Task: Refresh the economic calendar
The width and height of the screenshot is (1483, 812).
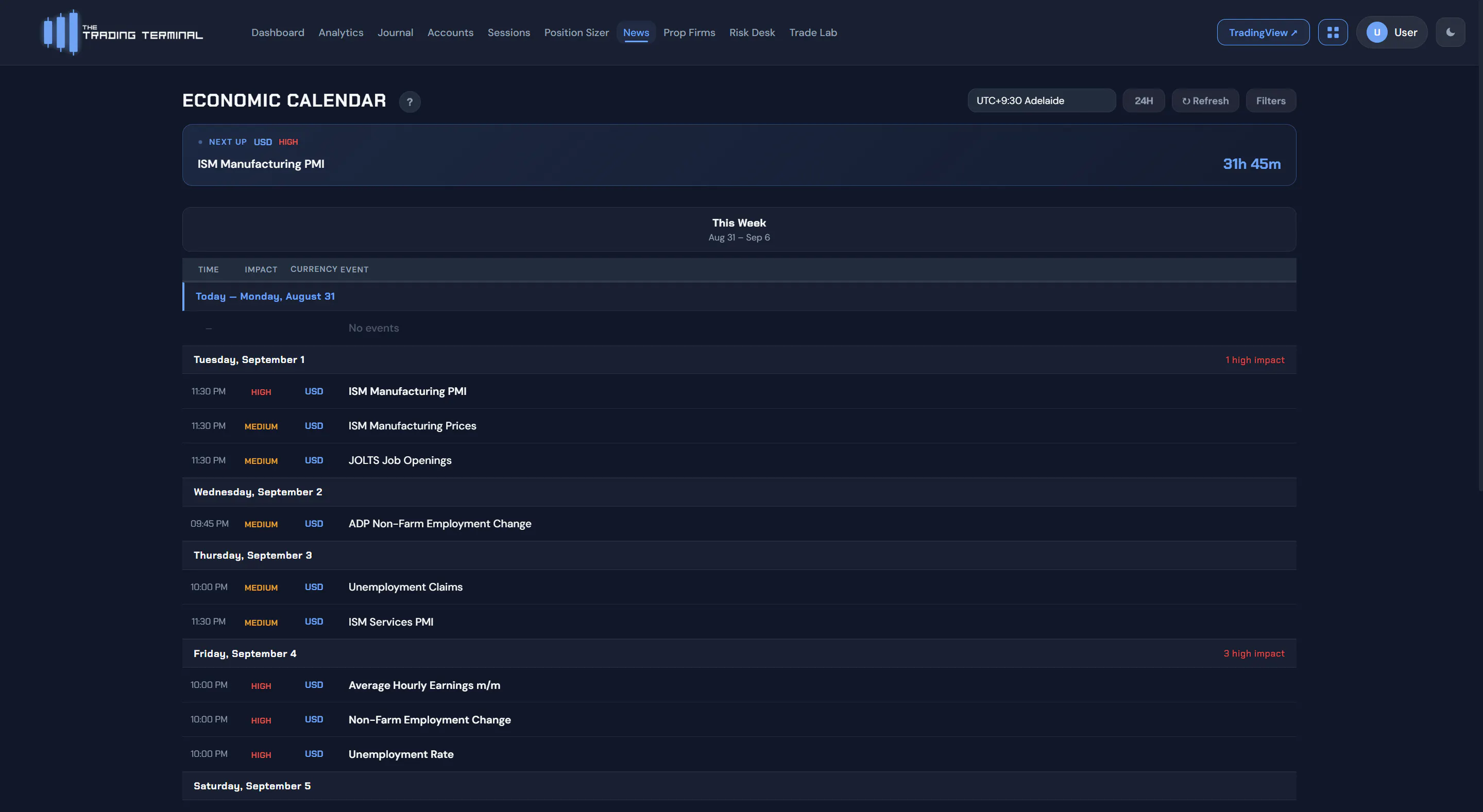Action: tap(1205, 100)
